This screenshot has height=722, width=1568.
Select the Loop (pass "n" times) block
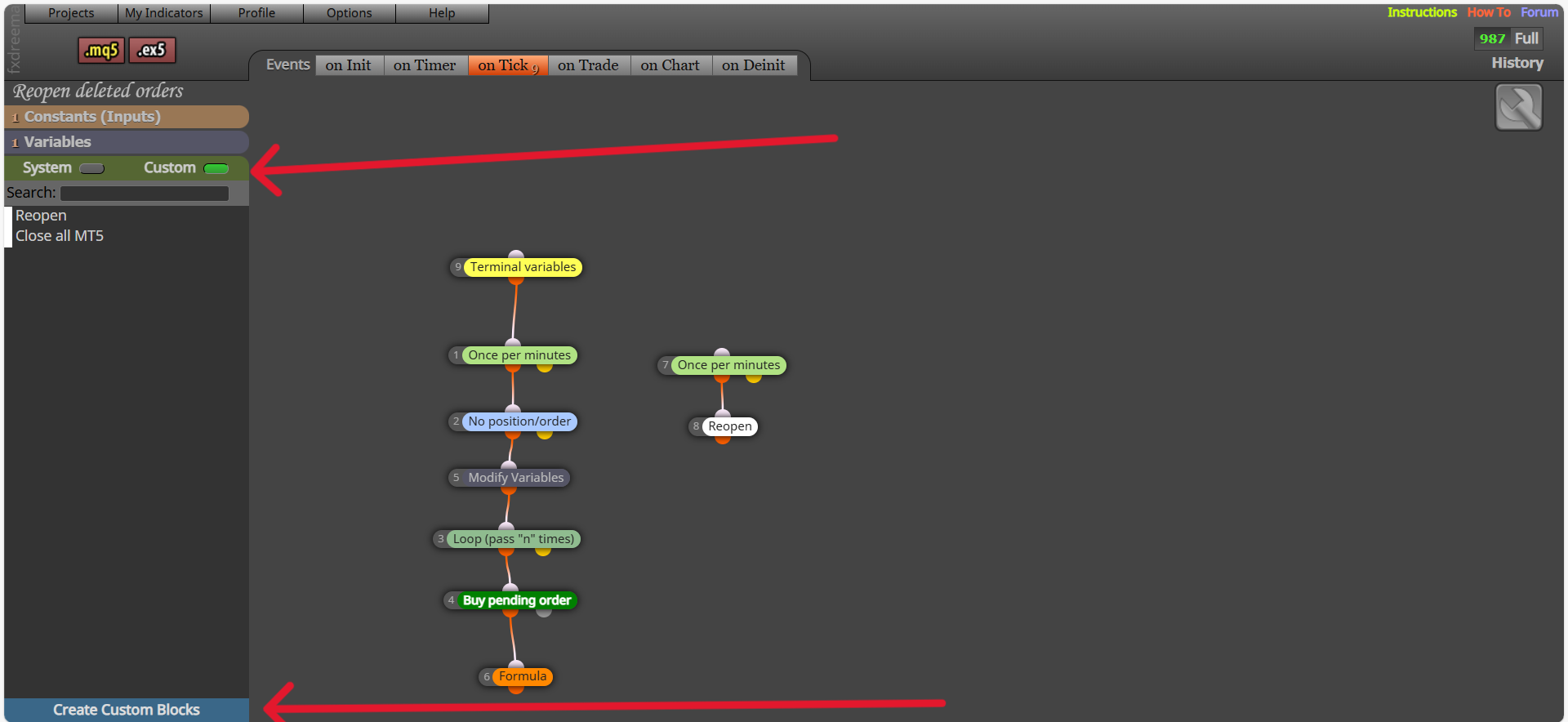click(x=513, y=539)
